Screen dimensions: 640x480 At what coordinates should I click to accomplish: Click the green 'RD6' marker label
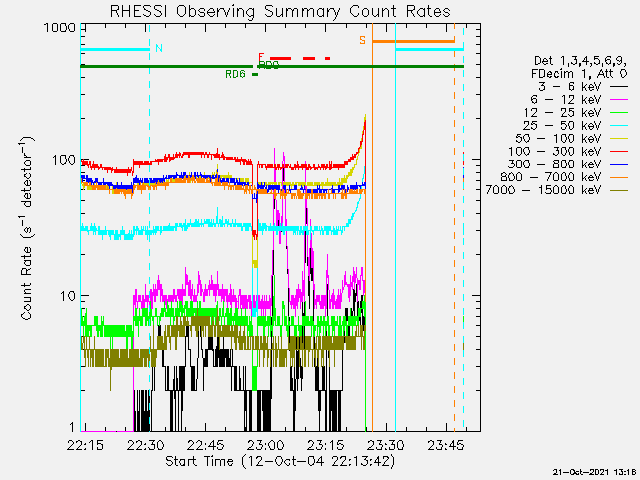pos(236,74)
